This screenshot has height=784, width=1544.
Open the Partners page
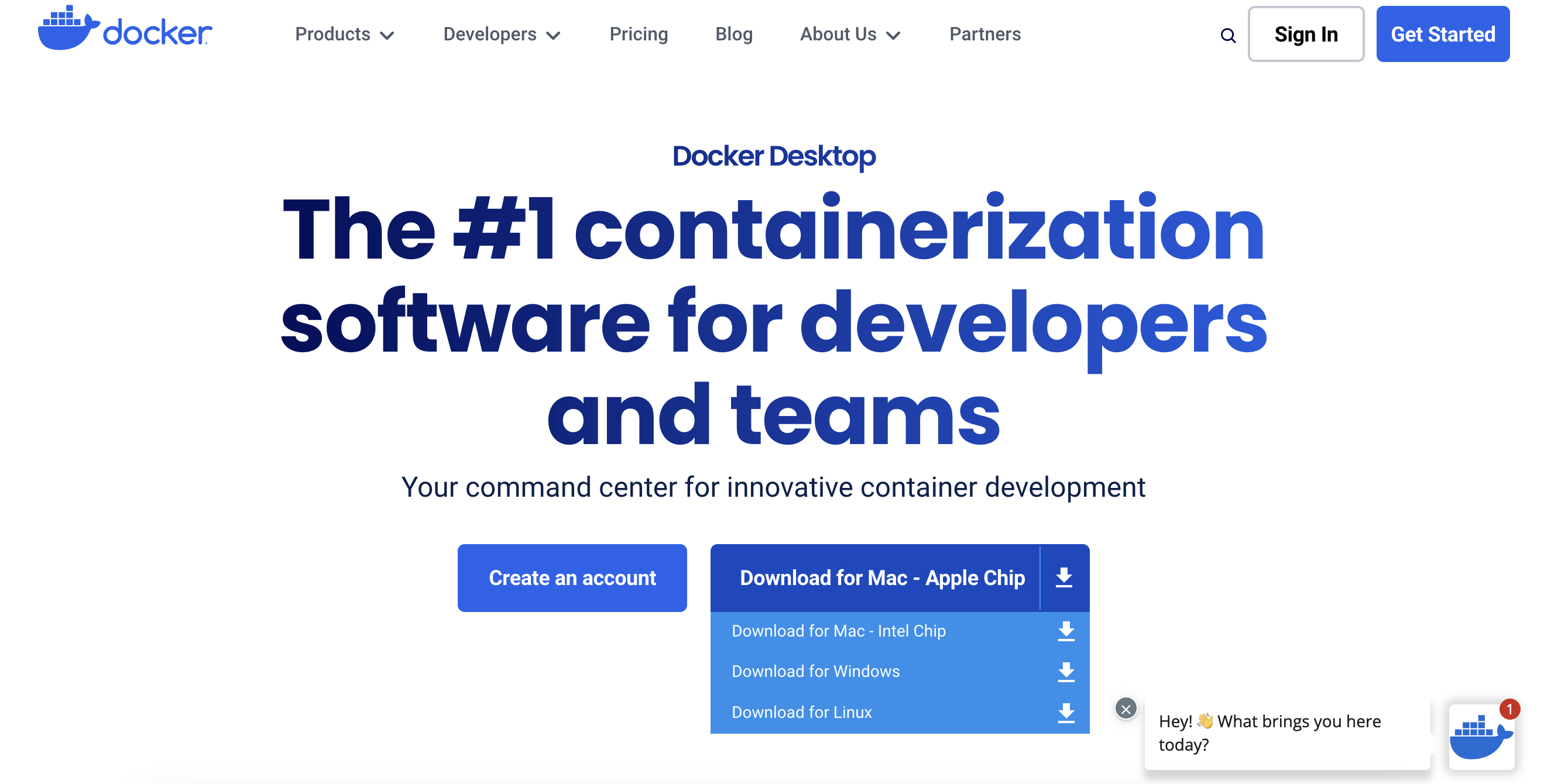985,34
